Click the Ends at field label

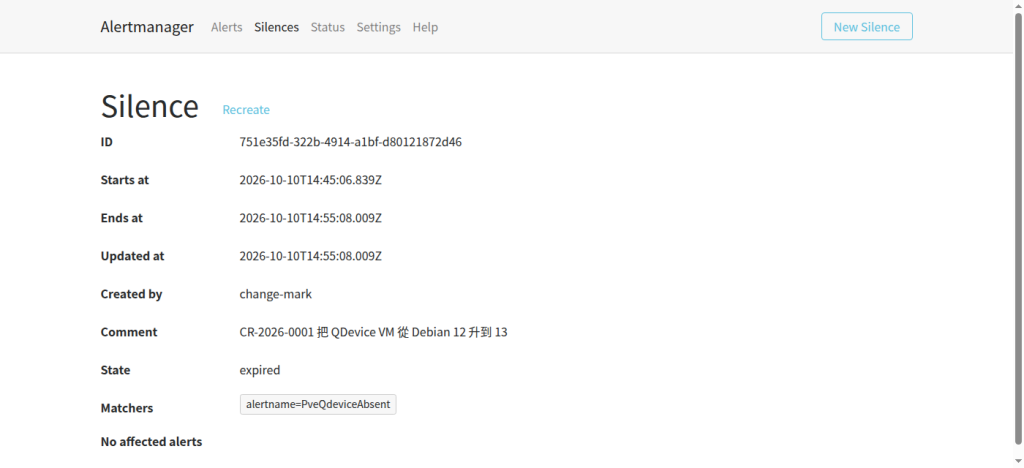[x=121, y=217]
